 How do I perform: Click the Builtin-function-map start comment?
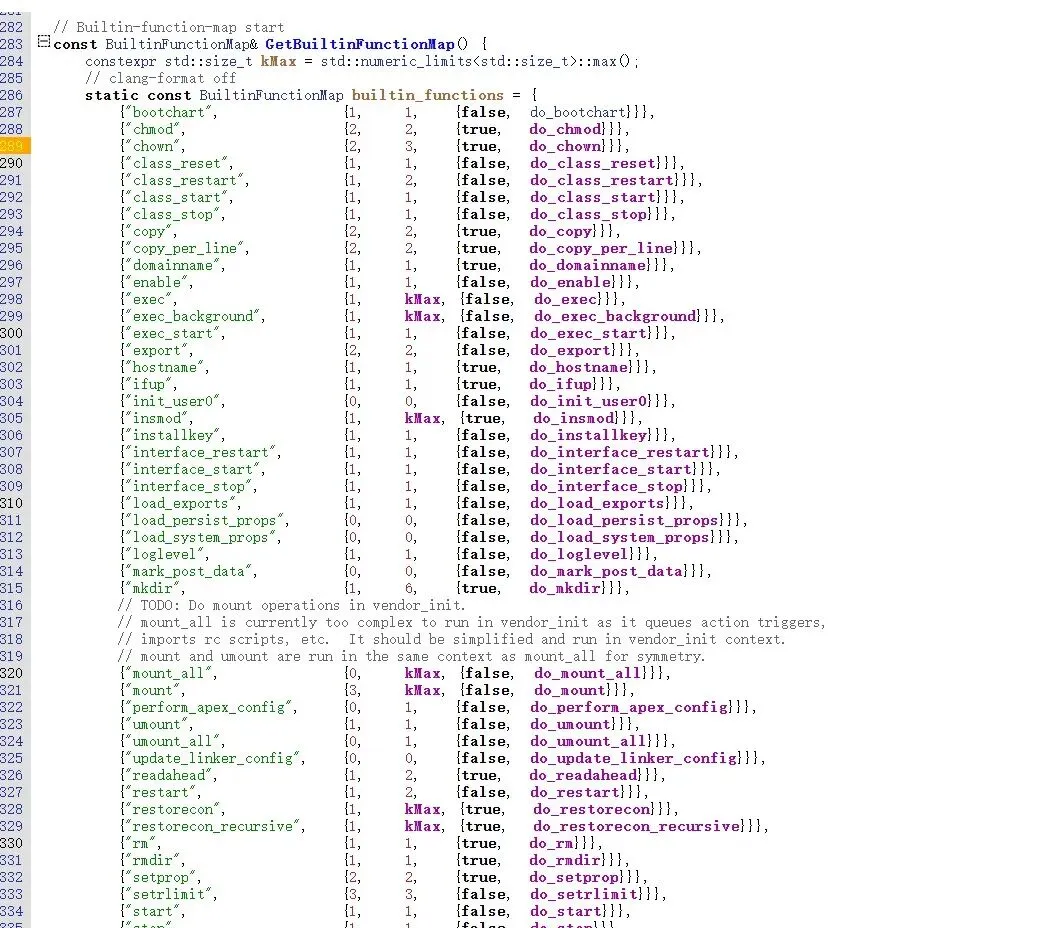coord(169,27)
